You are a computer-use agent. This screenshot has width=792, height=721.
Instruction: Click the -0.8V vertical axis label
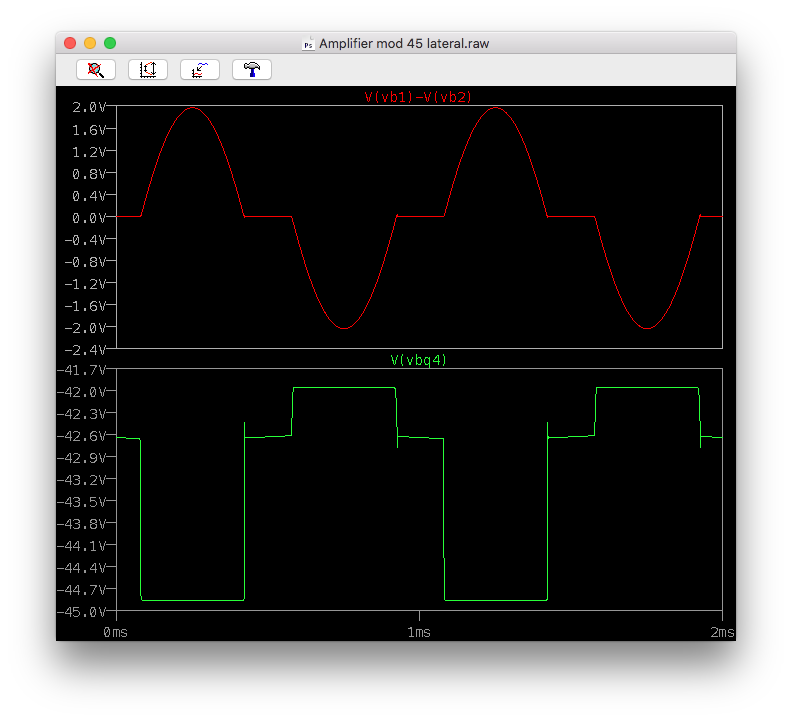pos(86,262)
